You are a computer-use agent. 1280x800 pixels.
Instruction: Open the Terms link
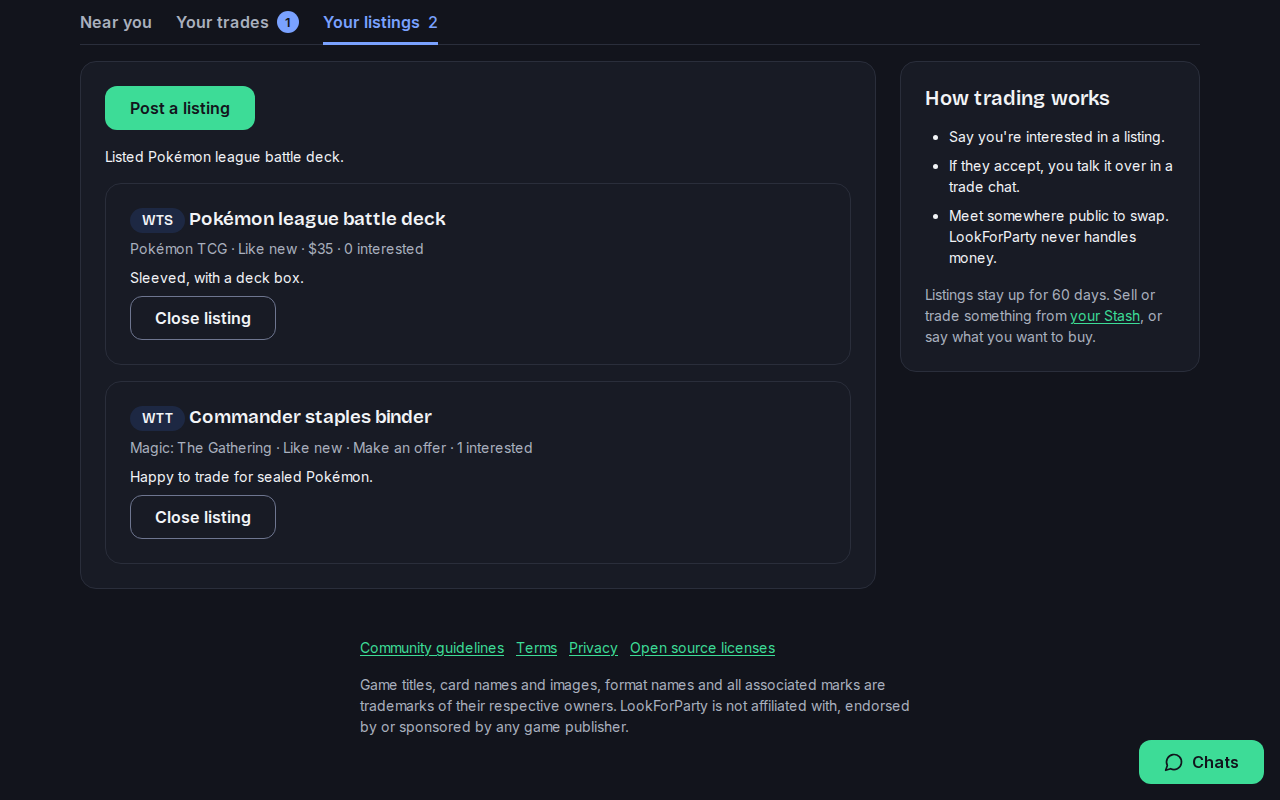click(x=536, y=648)
